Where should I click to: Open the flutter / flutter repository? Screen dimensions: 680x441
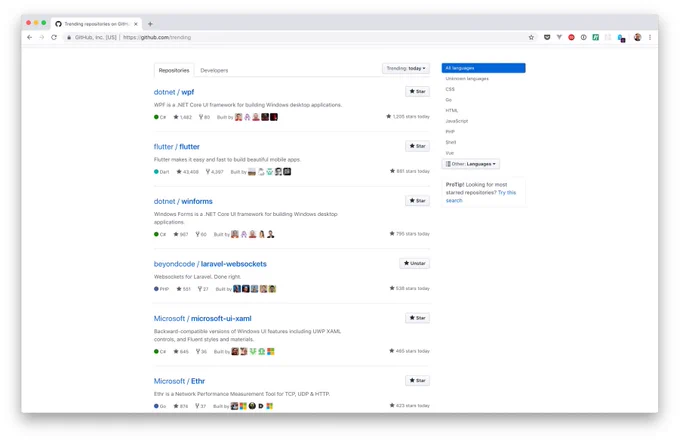(177, 147)
